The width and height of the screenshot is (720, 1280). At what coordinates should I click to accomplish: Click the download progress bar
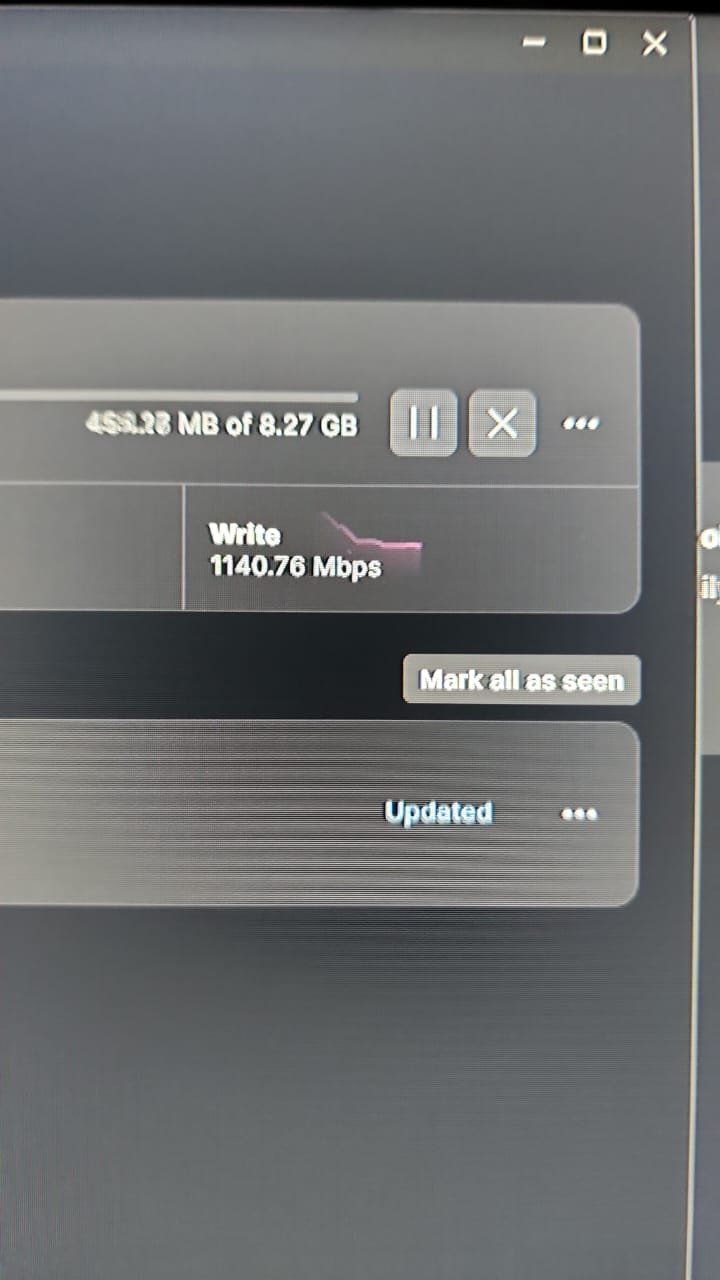click(178, 397)
